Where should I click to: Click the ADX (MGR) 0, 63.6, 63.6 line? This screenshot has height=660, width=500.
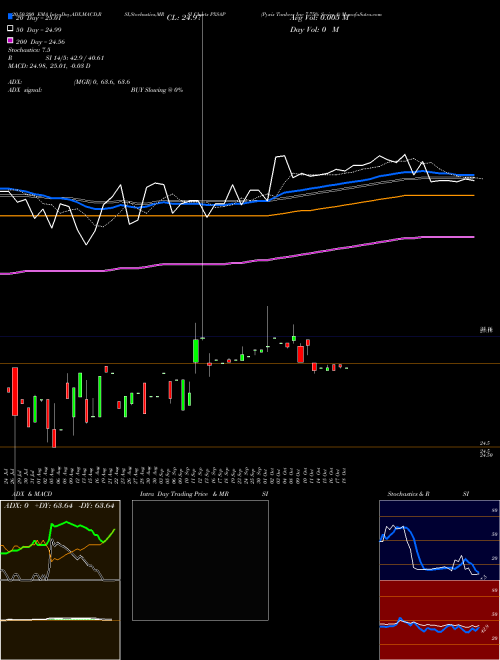pos(69,82)
